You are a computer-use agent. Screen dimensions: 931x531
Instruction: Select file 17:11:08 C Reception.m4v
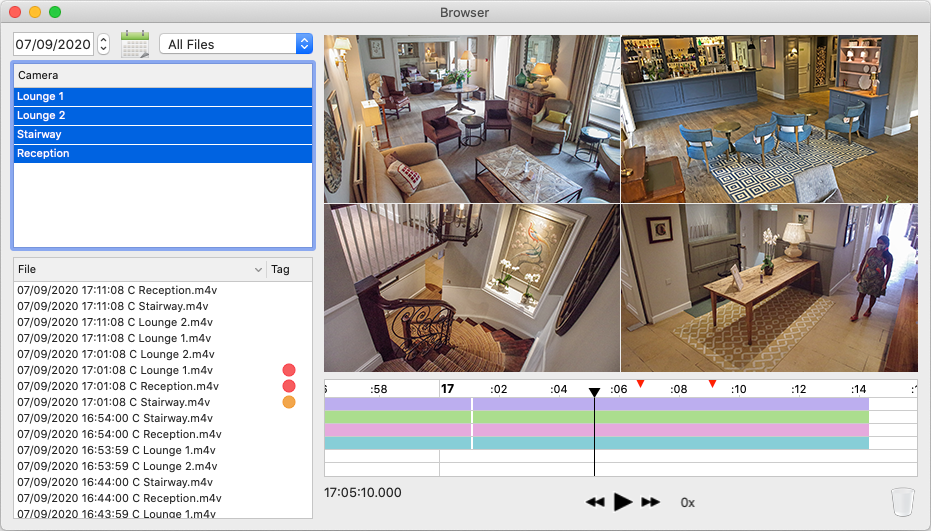[x=117, y=290]
